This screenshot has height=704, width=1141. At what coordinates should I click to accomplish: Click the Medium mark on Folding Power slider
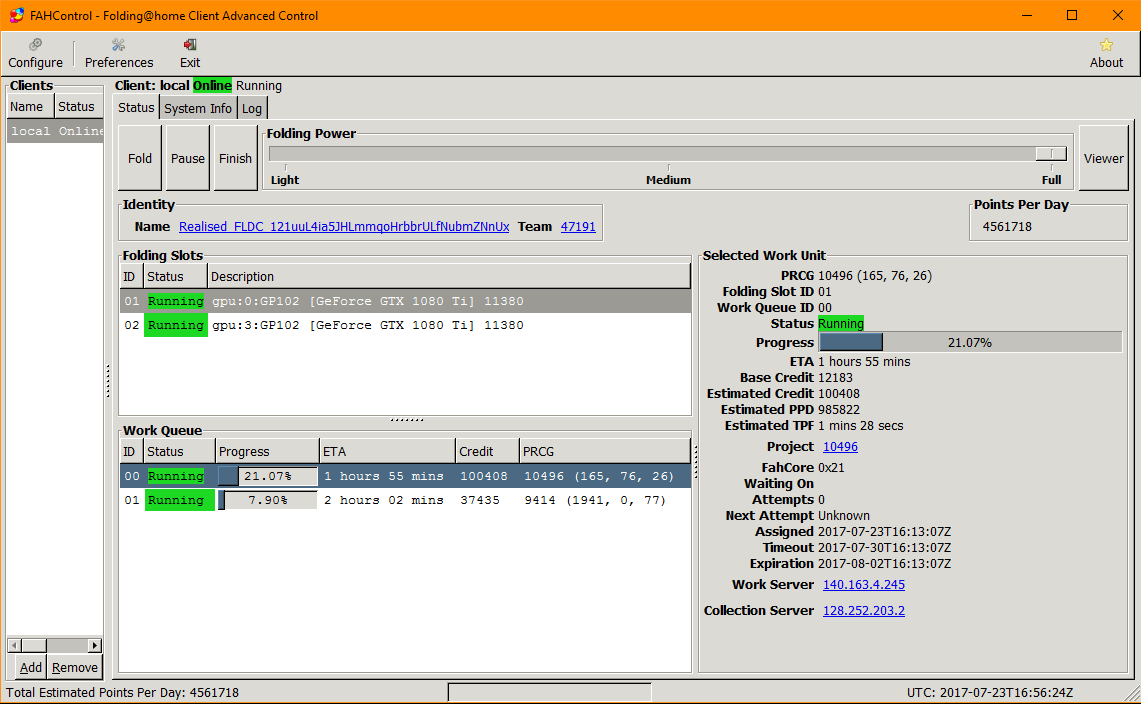668,180
